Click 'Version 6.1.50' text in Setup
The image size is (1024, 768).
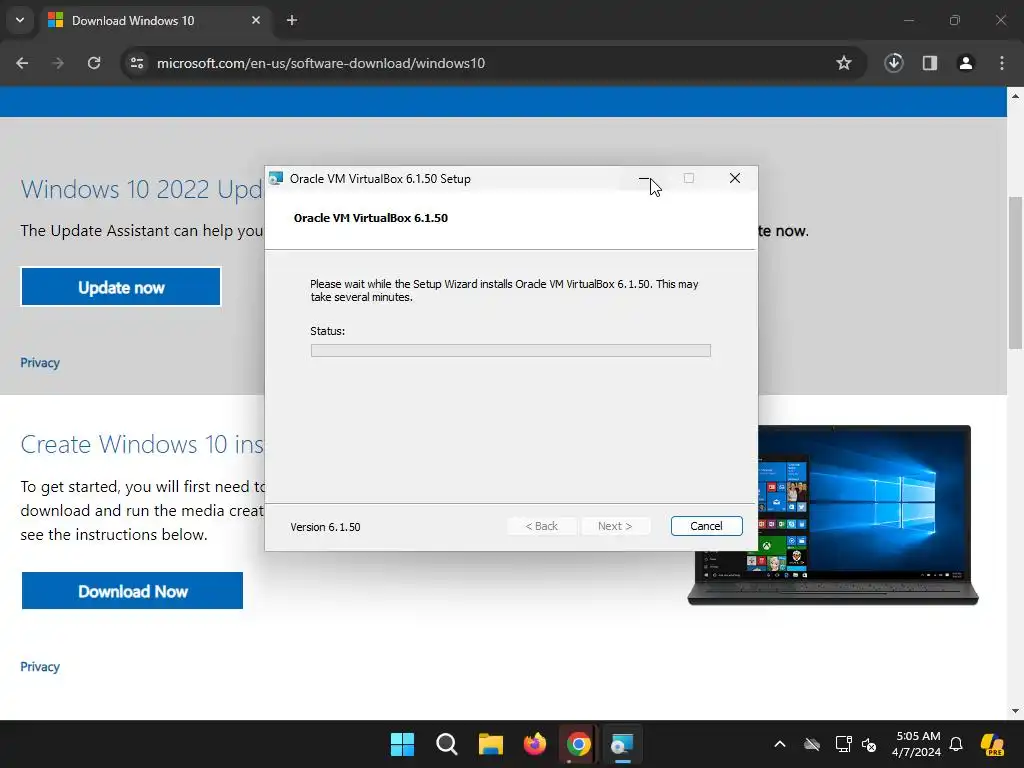click(x=325, y=527)
